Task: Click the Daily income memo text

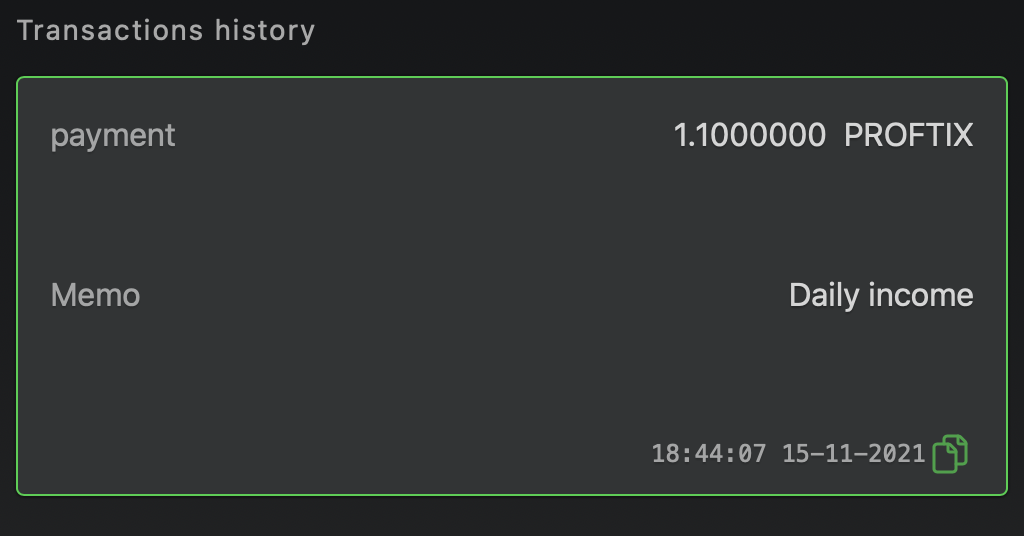Action: tap(880, 295)
